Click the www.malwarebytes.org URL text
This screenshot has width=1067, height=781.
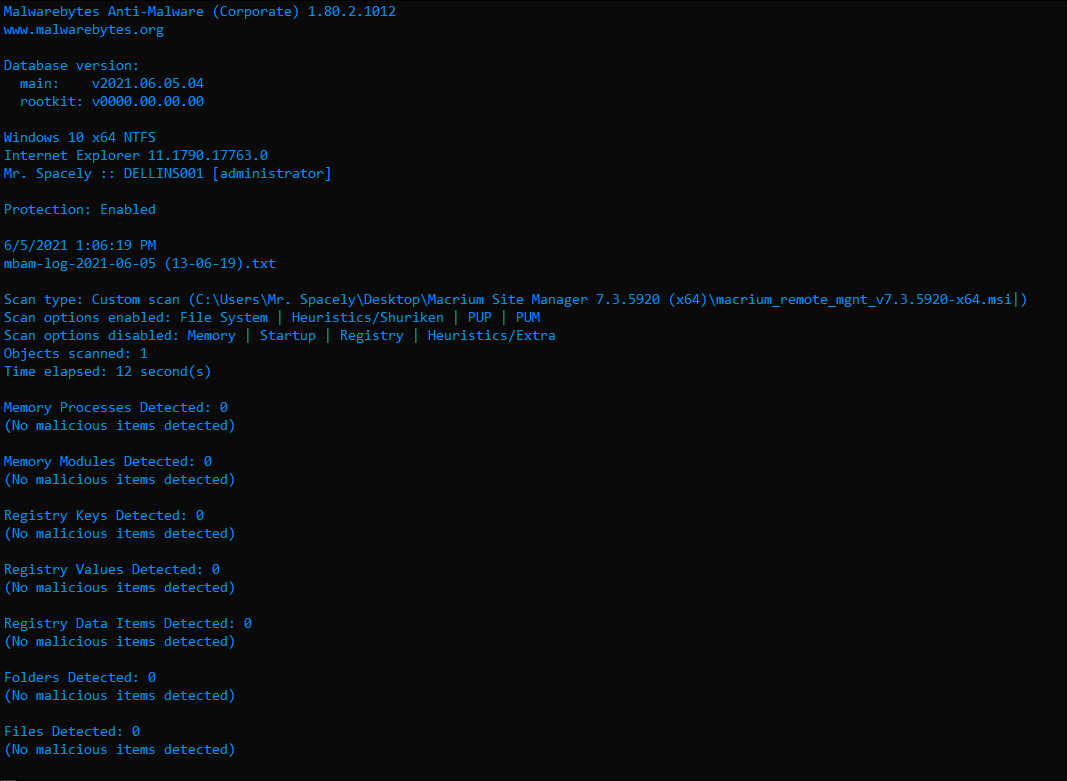[84, 30]
